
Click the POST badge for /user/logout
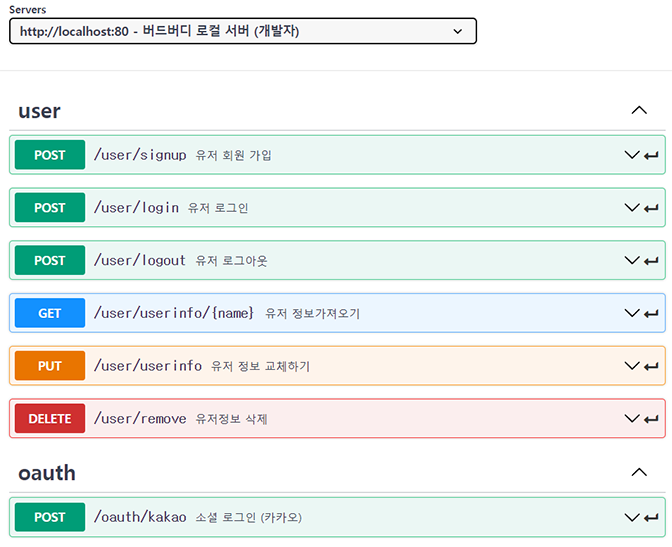[50, 260]
